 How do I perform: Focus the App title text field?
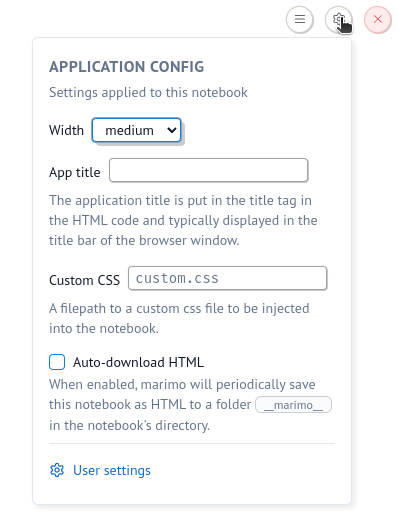(208, 170)
